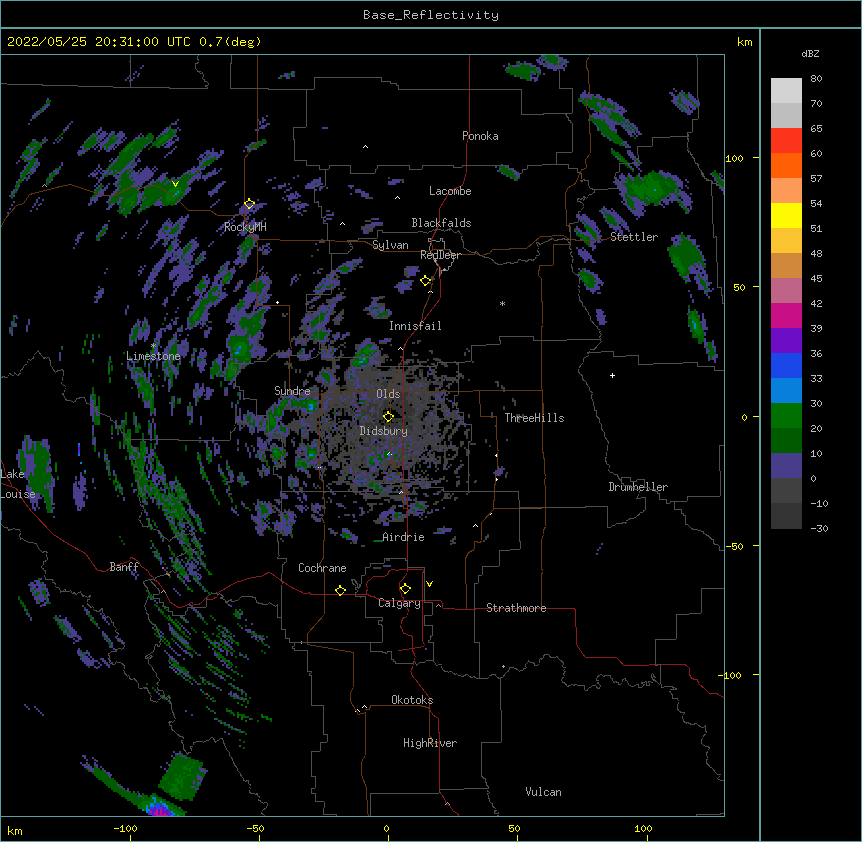The height and width of the screenshot is (842, 862).
Task: Click the yellow diamond marker south of RedDeer
Action: tap(426, 281)
